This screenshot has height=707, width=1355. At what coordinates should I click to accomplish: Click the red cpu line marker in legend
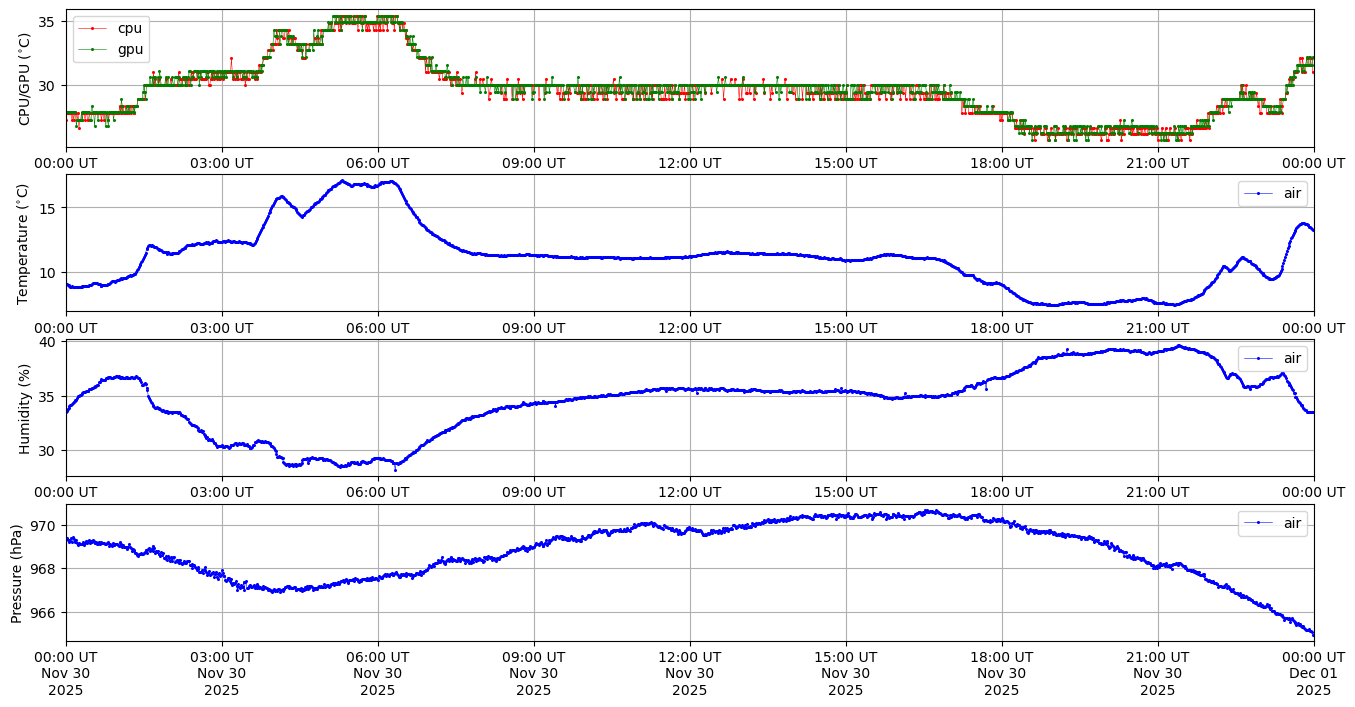pyautogui.click(x=93, y=28)
